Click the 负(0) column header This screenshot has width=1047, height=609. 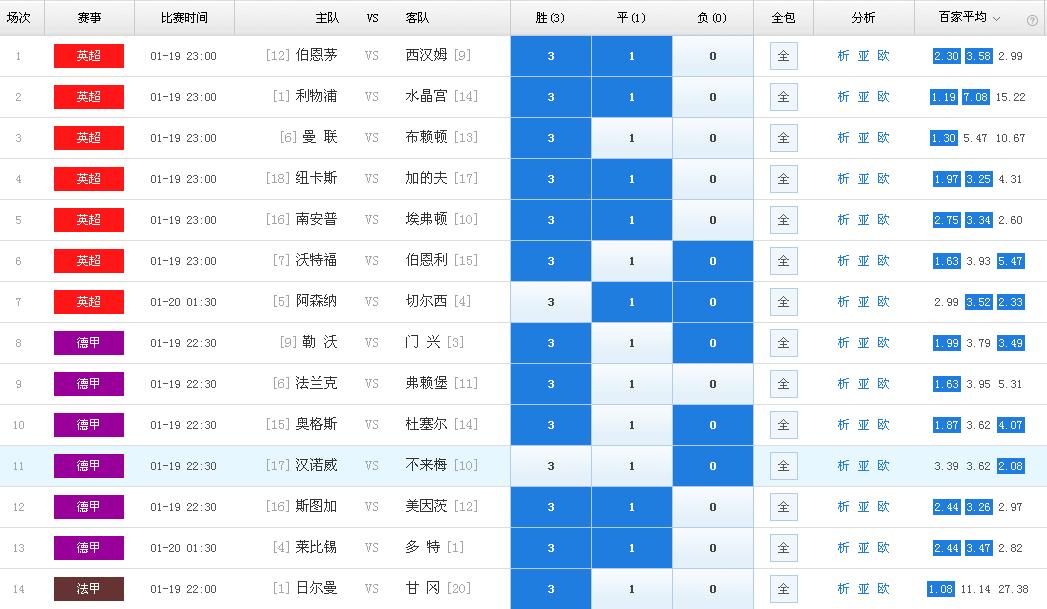(x=712, y=18)
